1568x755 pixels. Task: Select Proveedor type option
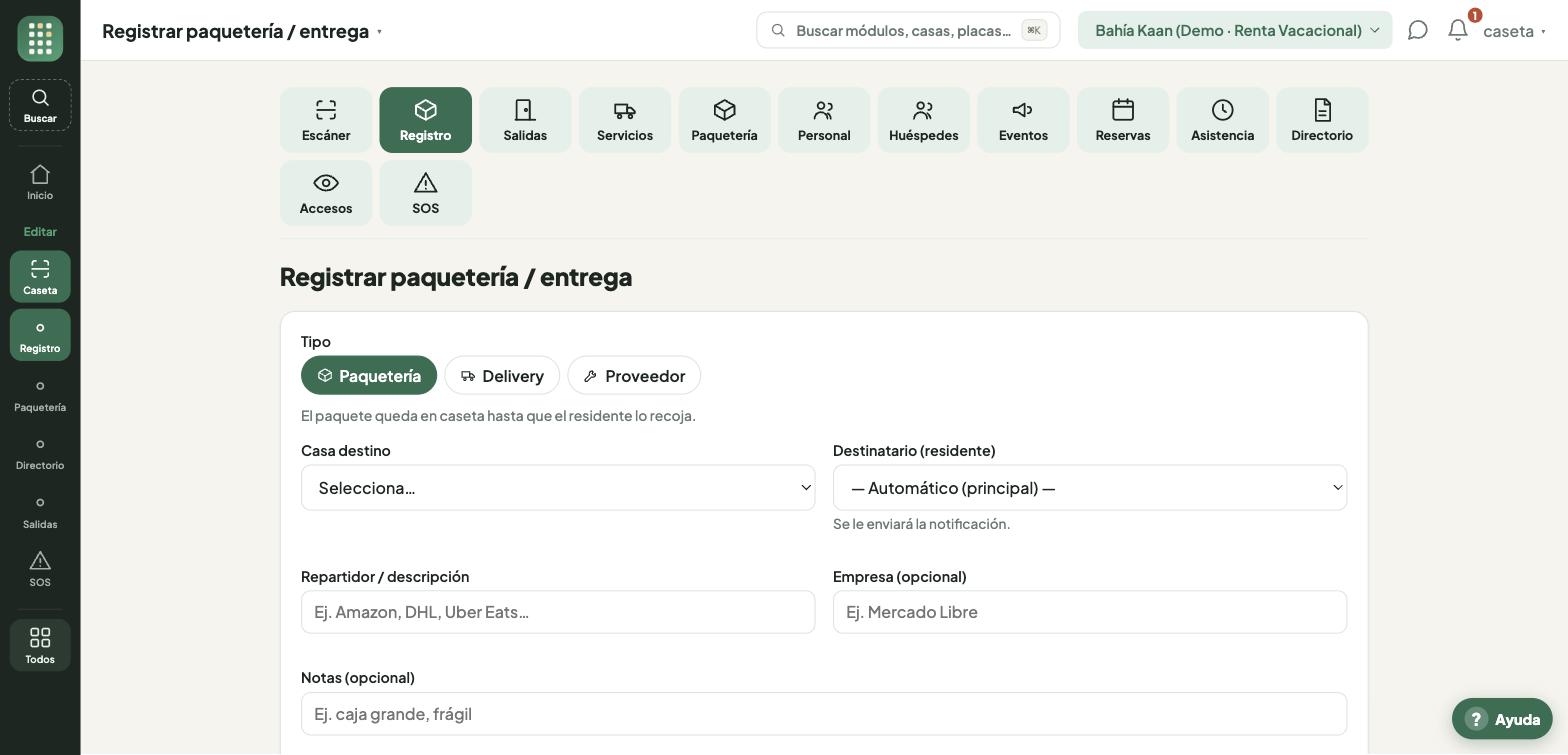[634, 375]
